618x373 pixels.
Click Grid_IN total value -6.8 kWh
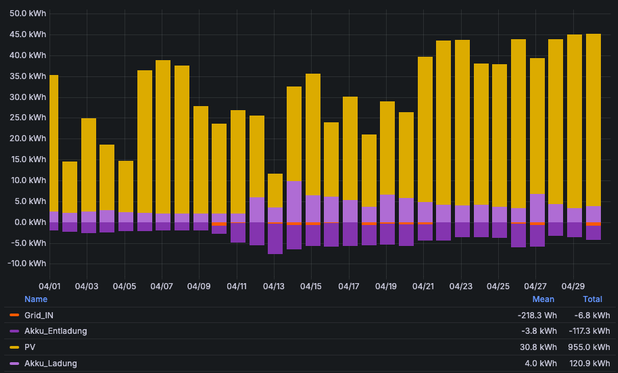point(592,315)
